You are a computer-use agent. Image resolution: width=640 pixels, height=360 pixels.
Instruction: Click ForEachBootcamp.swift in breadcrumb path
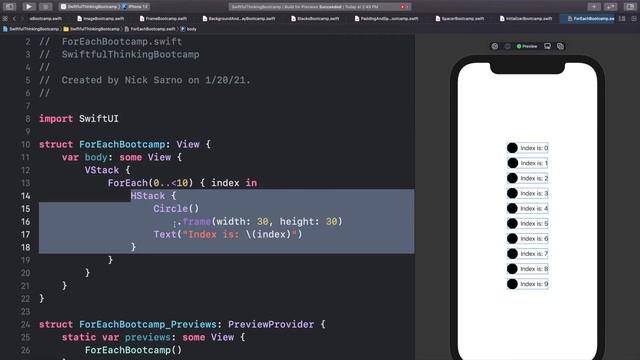[x=150, y=29]
